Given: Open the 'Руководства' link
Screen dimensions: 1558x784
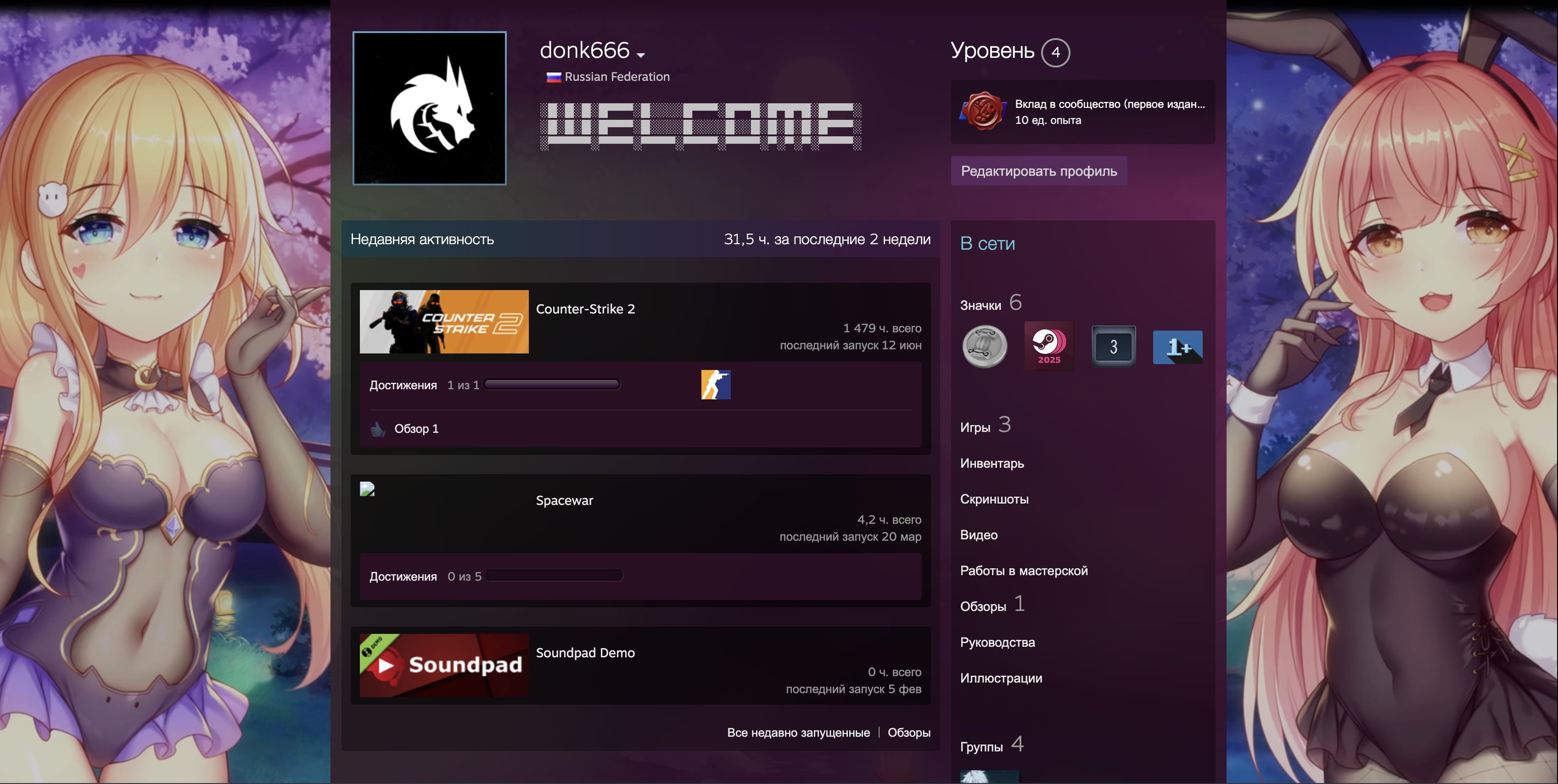Looking at the screenshot, I should point(998,643).
